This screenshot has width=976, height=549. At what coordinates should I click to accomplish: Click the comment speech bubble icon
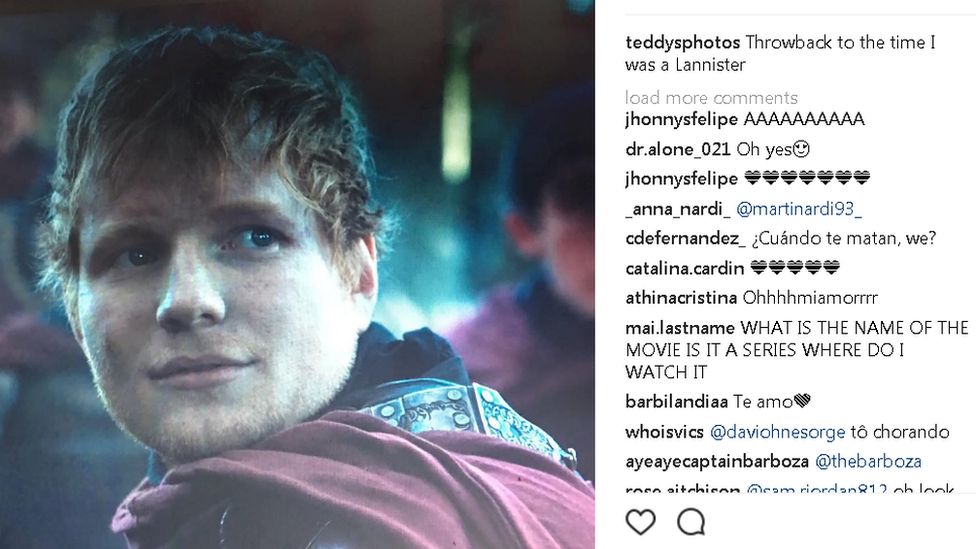(x=691, y=521)
